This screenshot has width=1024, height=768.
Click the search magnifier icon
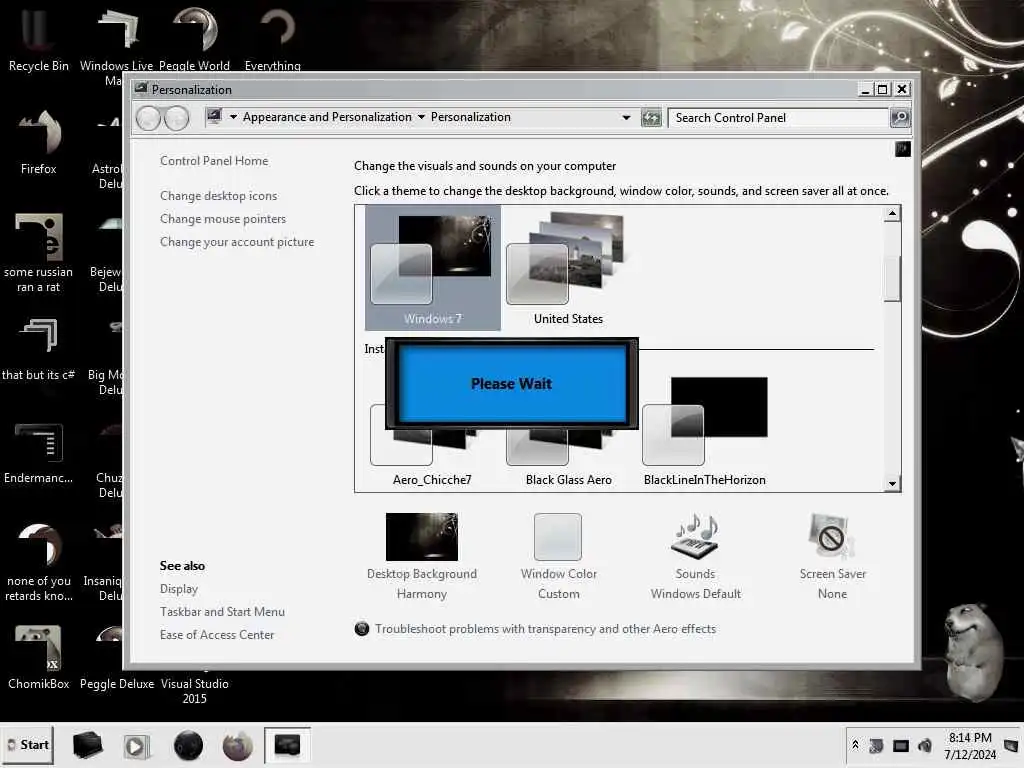coord(900,118)
